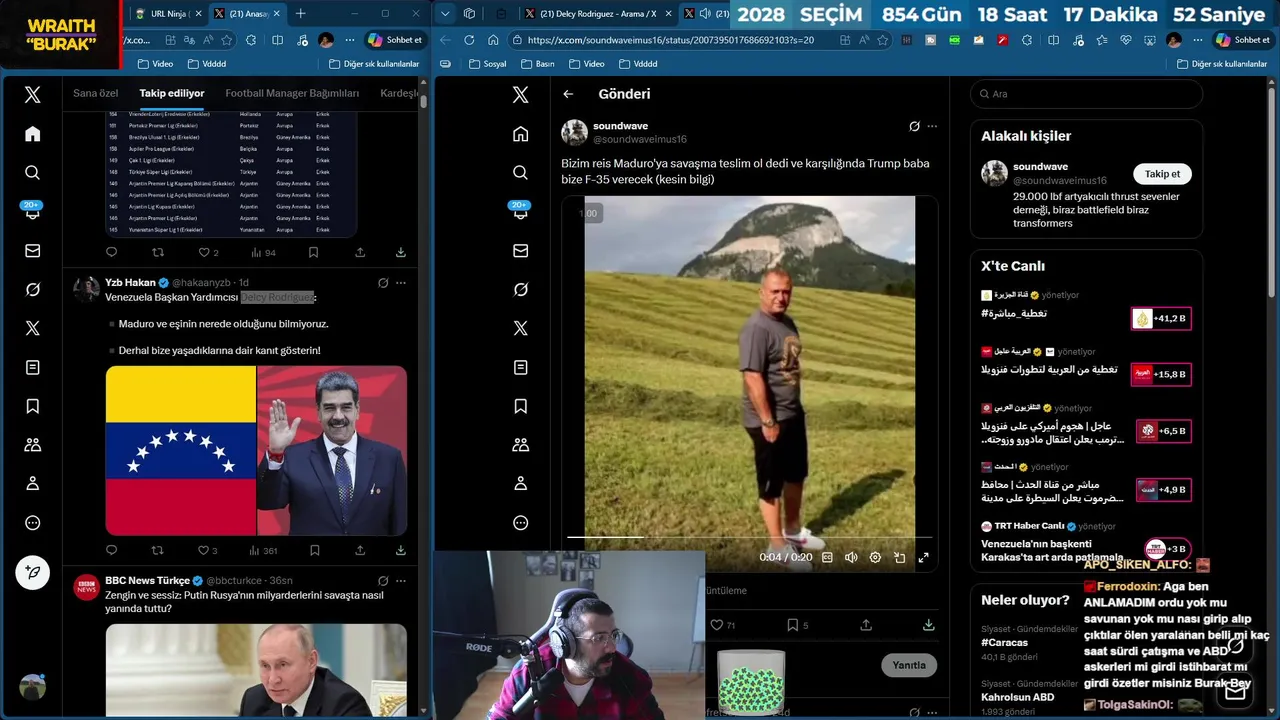The image size is (1280, 720).
Task: Open the Venezuela flag image
Action: pos(181,450)
